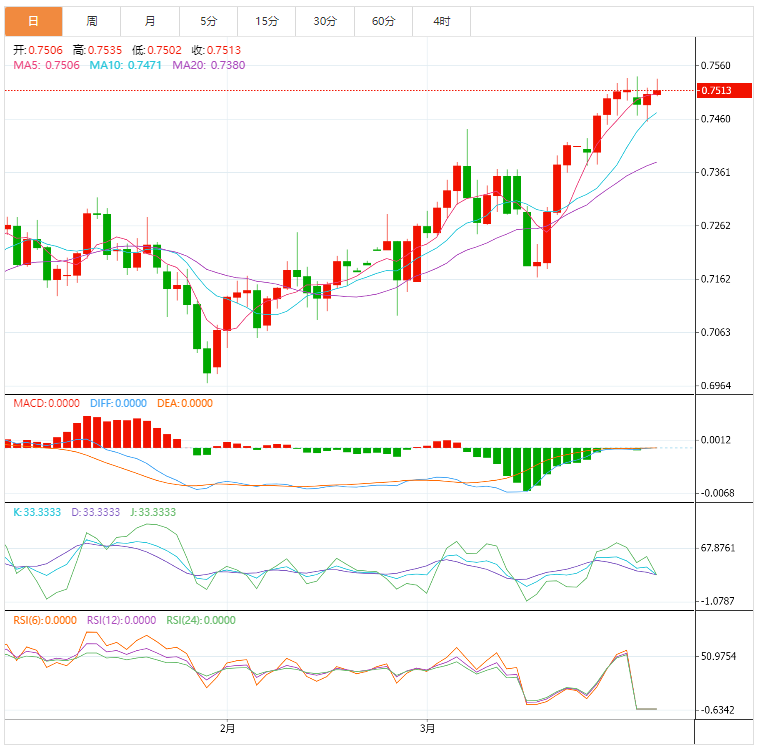Click the MACD: 0.0000 indicator label
766x754 pixels.
coord(46,404)
